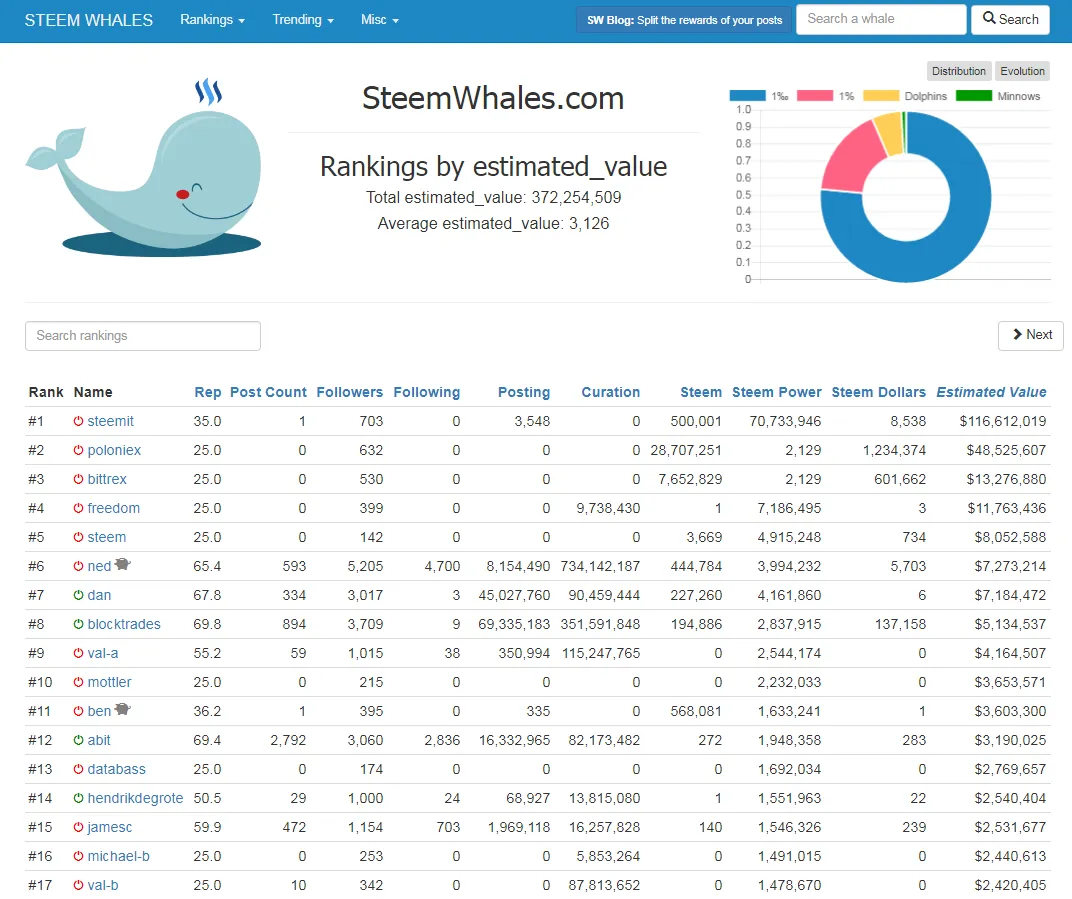This screenshot has width=1072, height=899.
Task: Click the power status icon beside freedom
Action: tap(79, 509)
